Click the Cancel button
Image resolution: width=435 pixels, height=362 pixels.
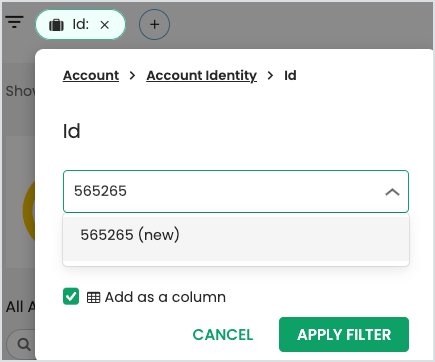click(x=223, y=335)
